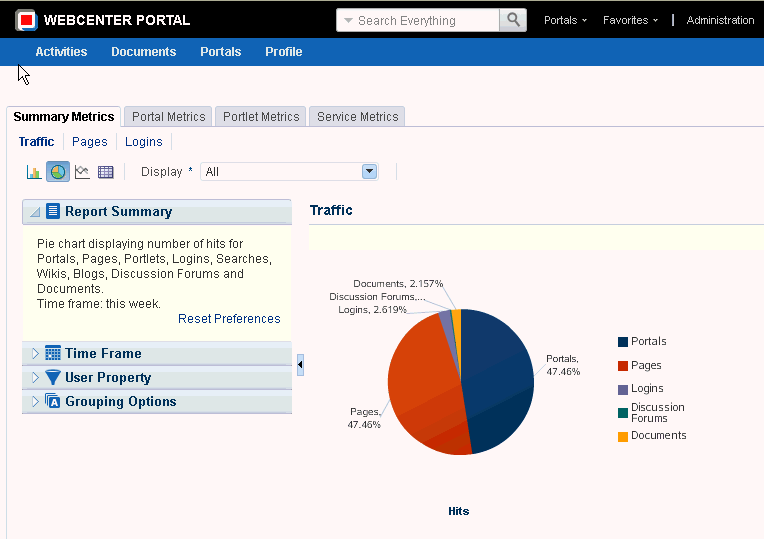Click the Report Summary document icon

(53, 211)
